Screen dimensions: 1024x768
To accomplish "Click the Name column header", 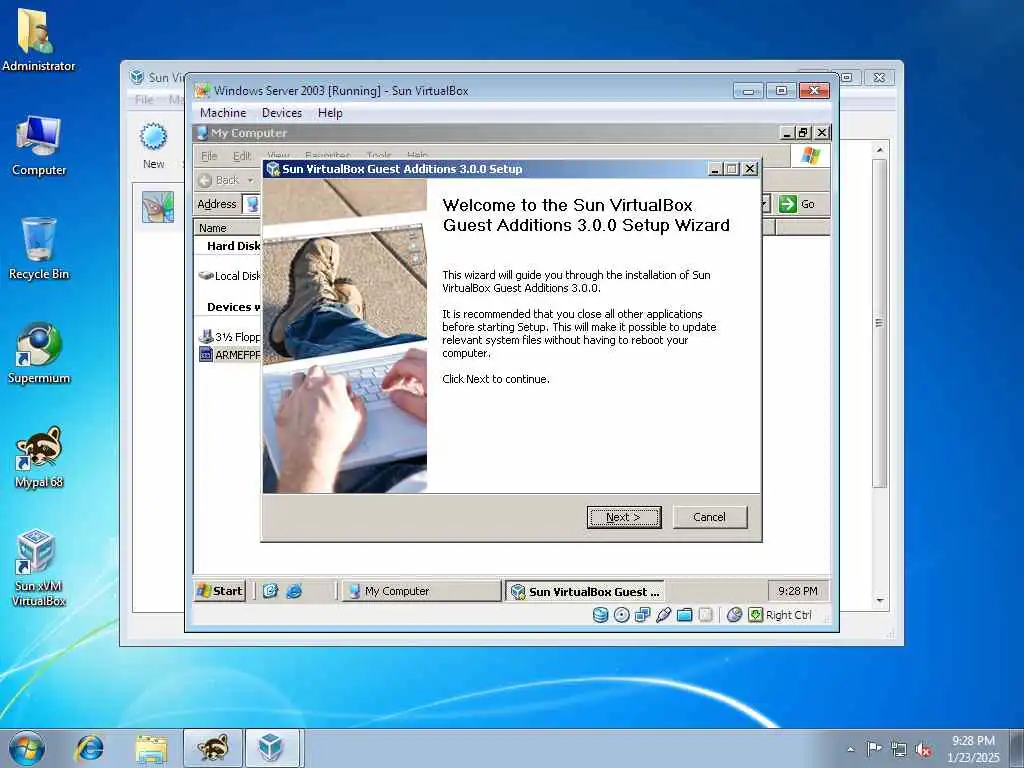I will tap(227, 228).
